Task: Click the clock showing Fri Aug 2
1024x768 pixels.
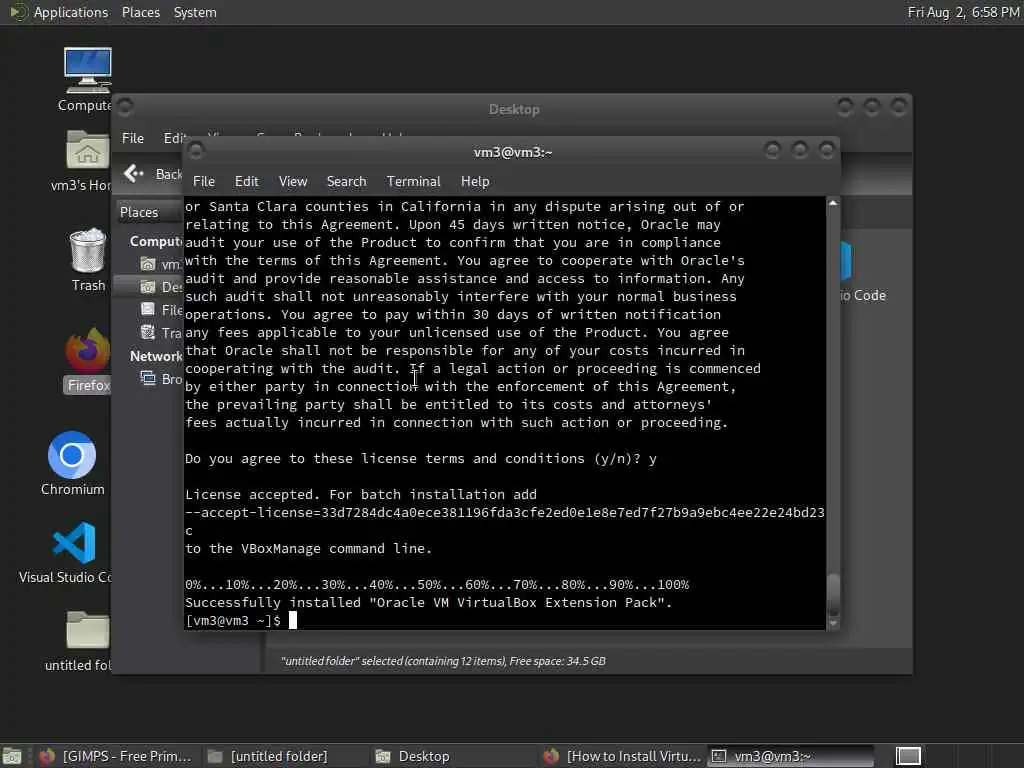Action: (964, 12)
